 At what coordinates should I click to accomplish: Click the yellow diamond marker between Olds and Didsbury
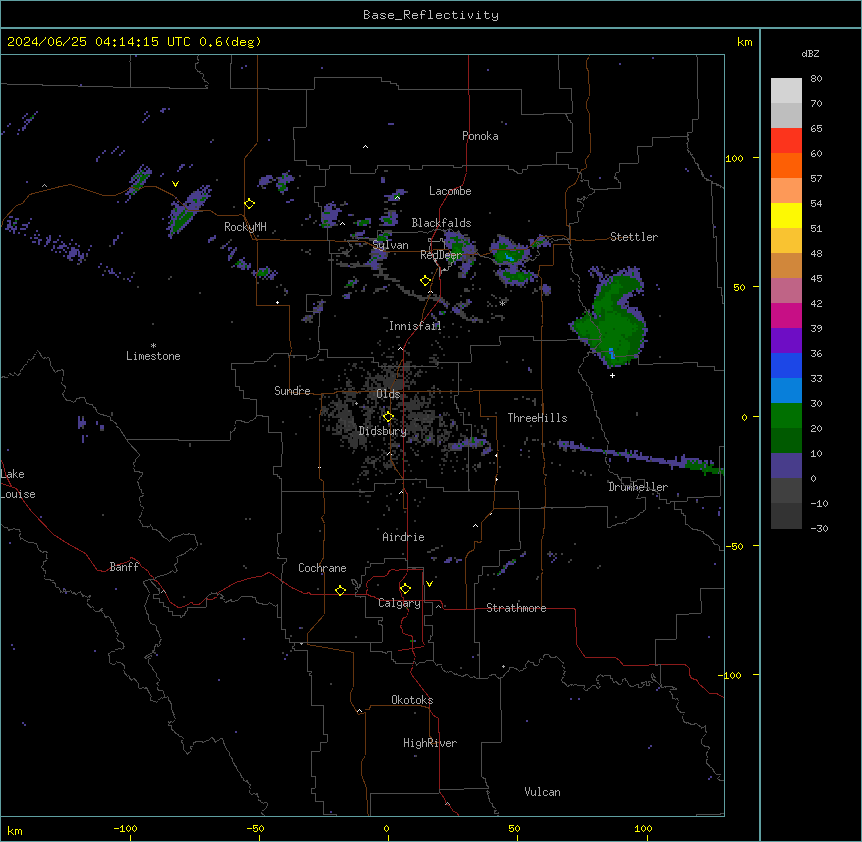coord(389,417)
